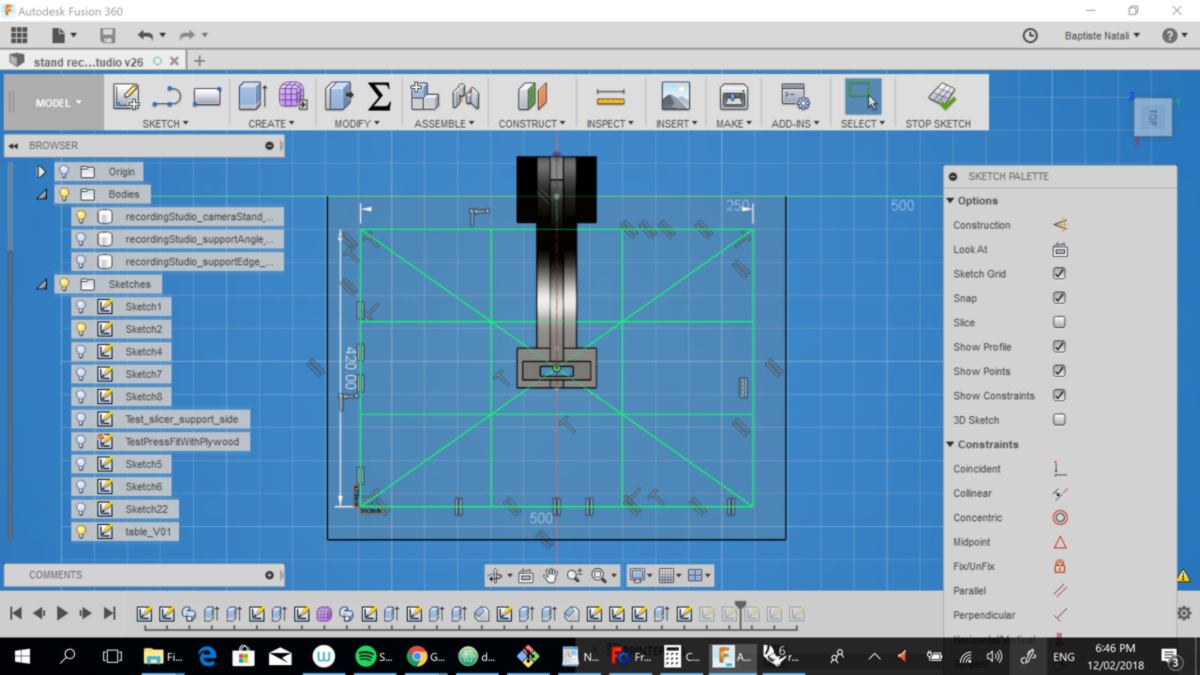Collapse the Options section of Sketch Palette

(951, 201)
